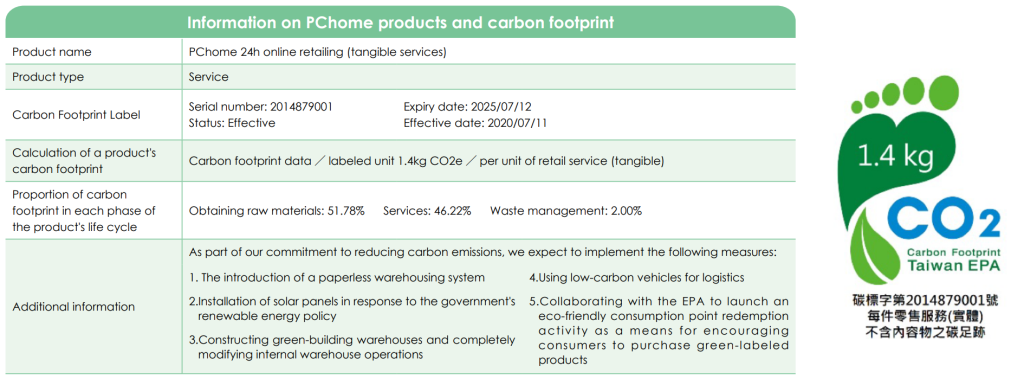Image resolution: width=1024 pixels, height=379 pixels.
Task: Click the Services 46.22% value
Action: pyautogui.click(x=427, y=211)
